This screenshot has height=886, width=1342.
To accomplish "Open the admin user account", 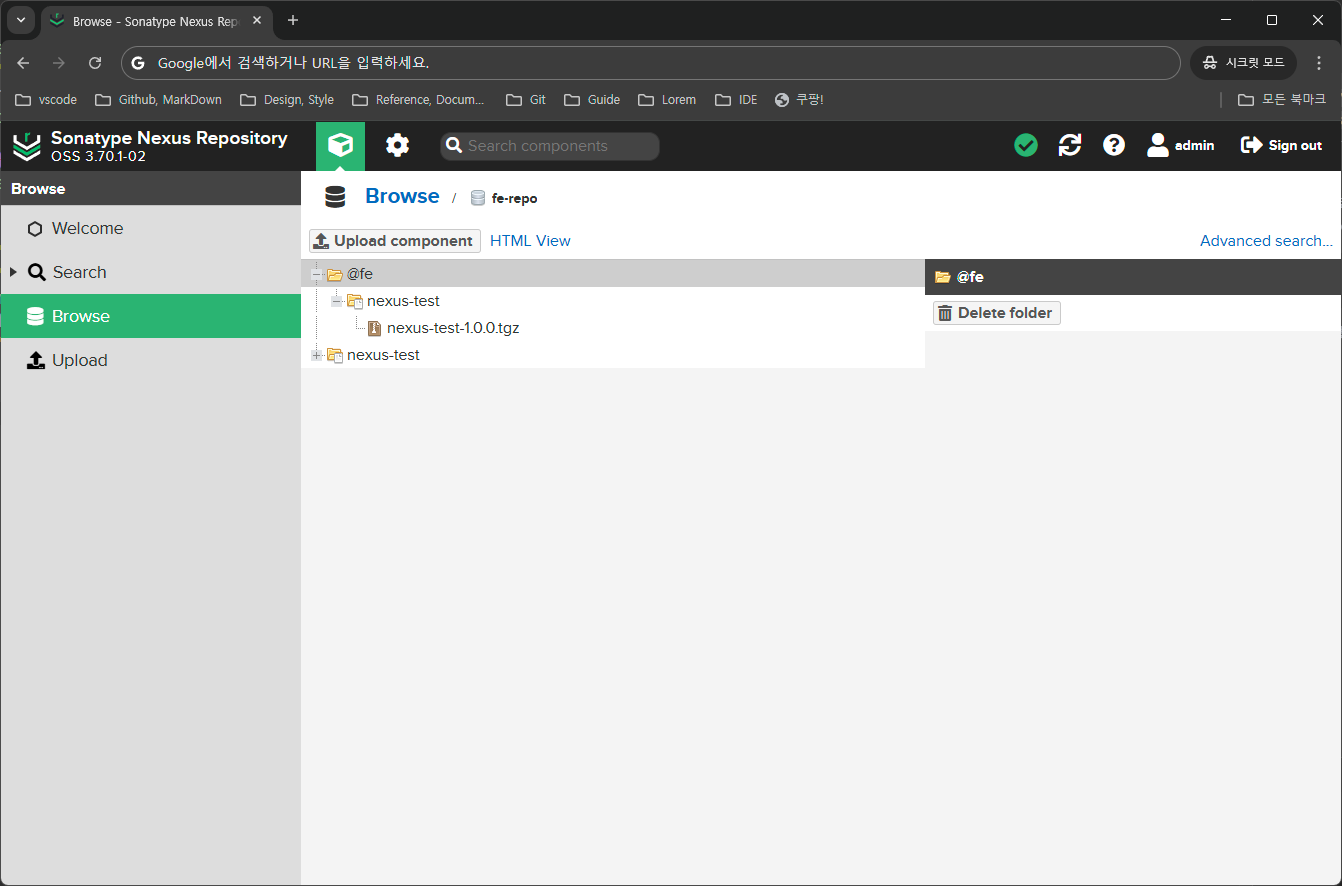I will click(x=1180, y=146).
